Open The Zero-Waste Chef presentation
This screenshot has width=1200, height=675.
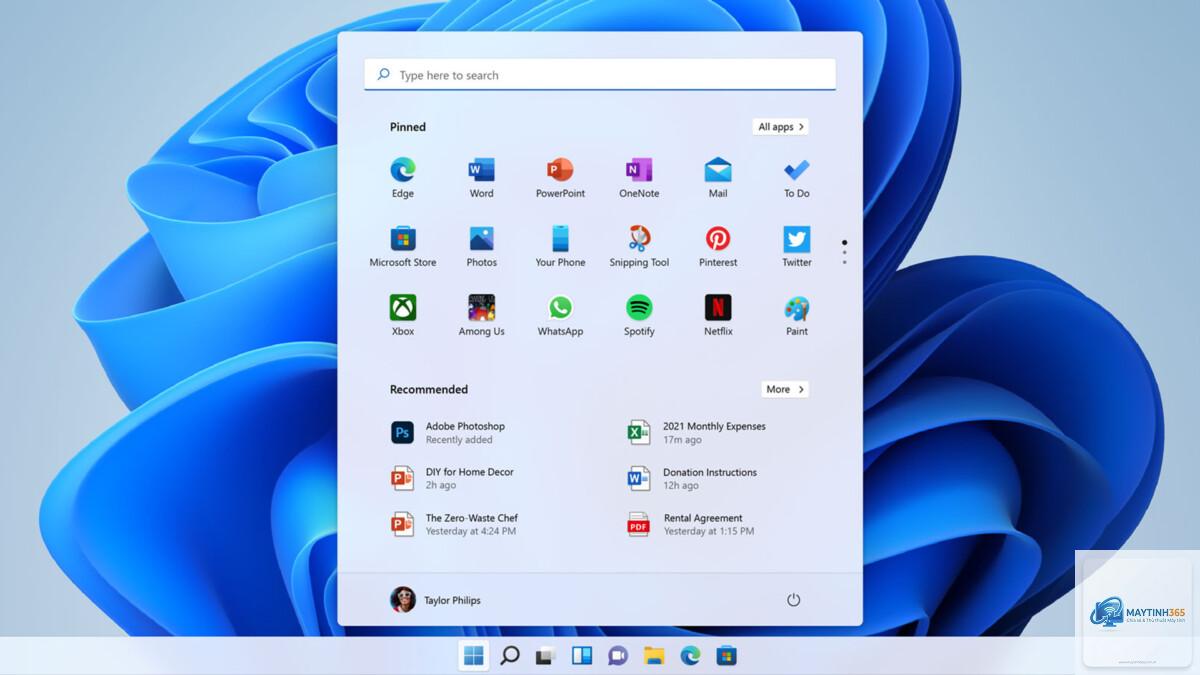point(455,524)
